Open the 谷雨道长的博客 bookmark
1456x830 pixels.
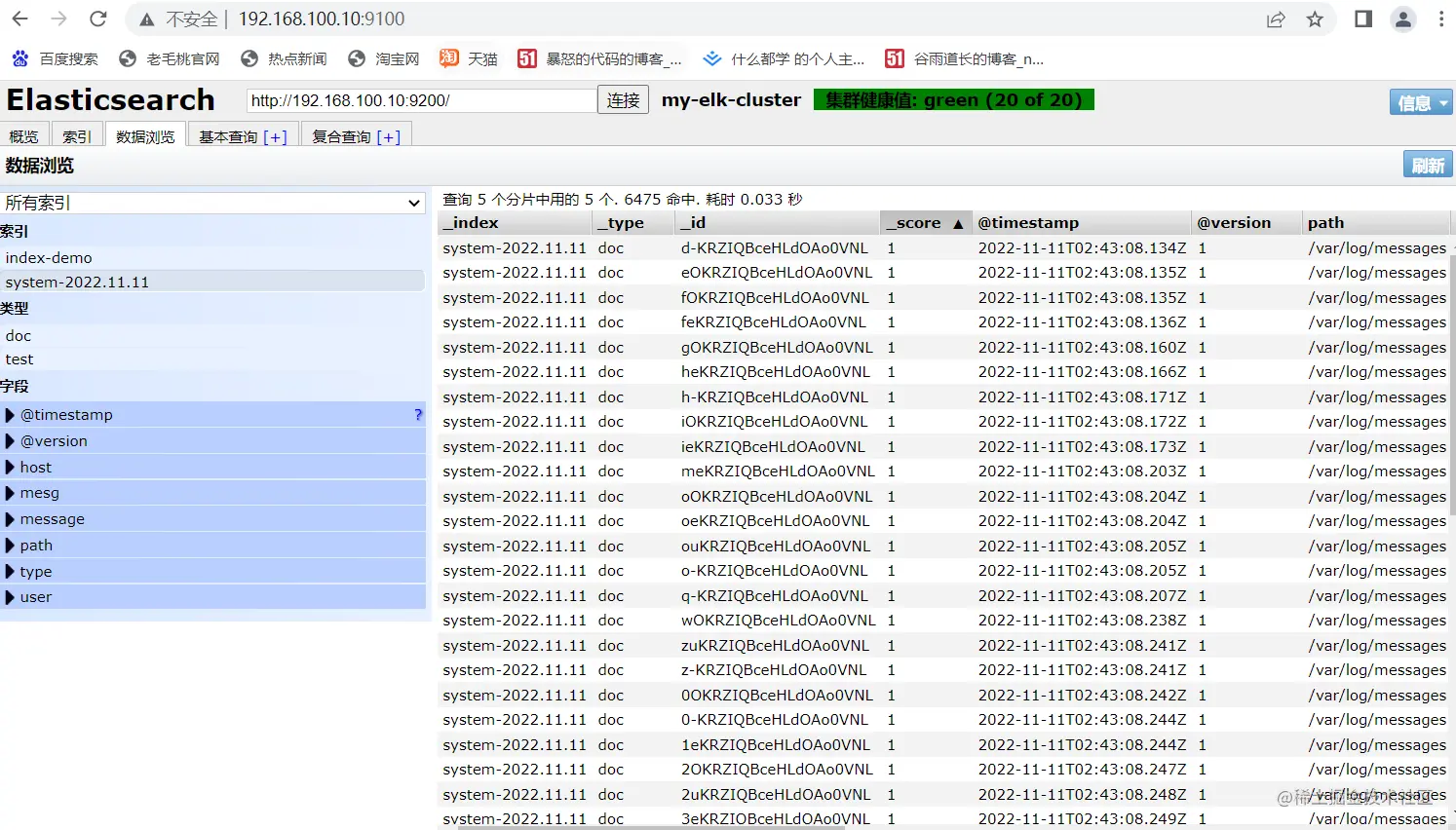[x=964, y=58]
